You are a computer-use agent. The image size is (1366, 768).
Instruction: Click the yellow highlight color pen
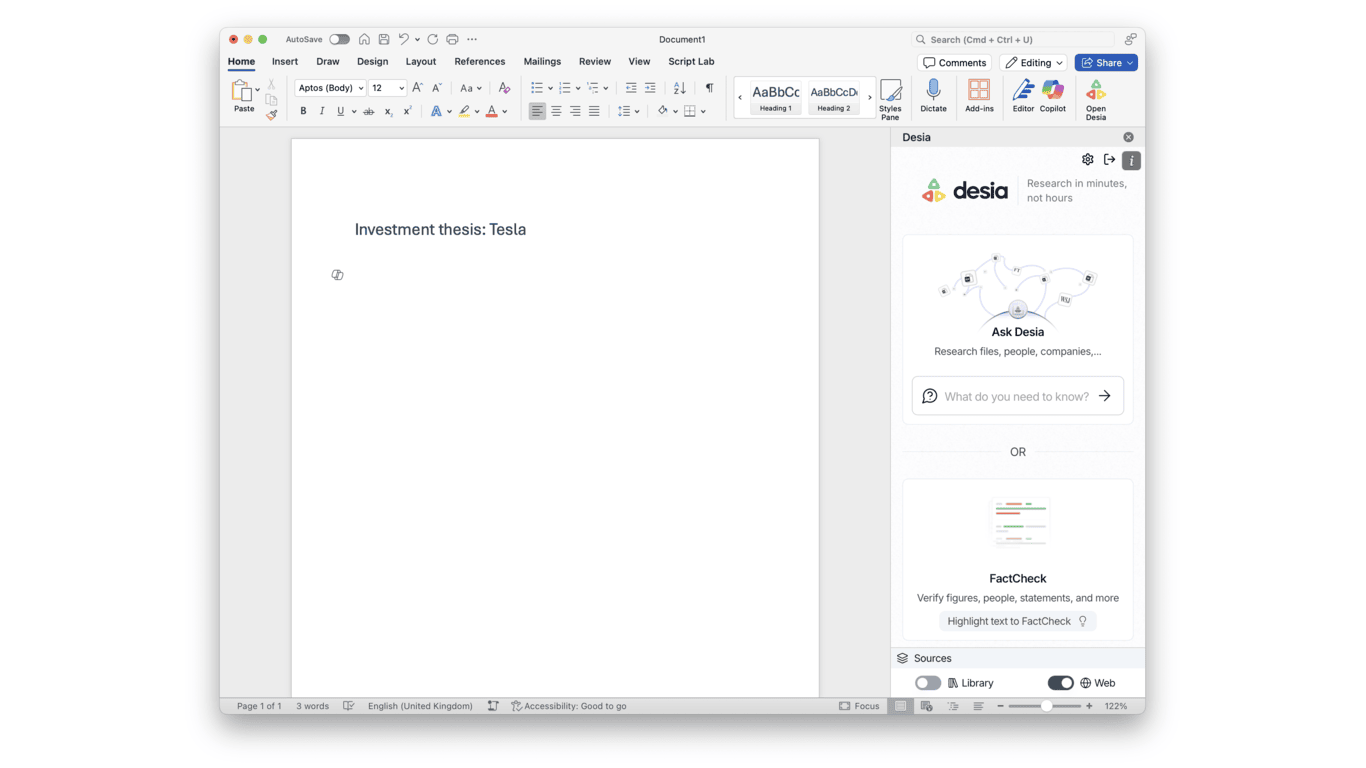coord(464,111)
